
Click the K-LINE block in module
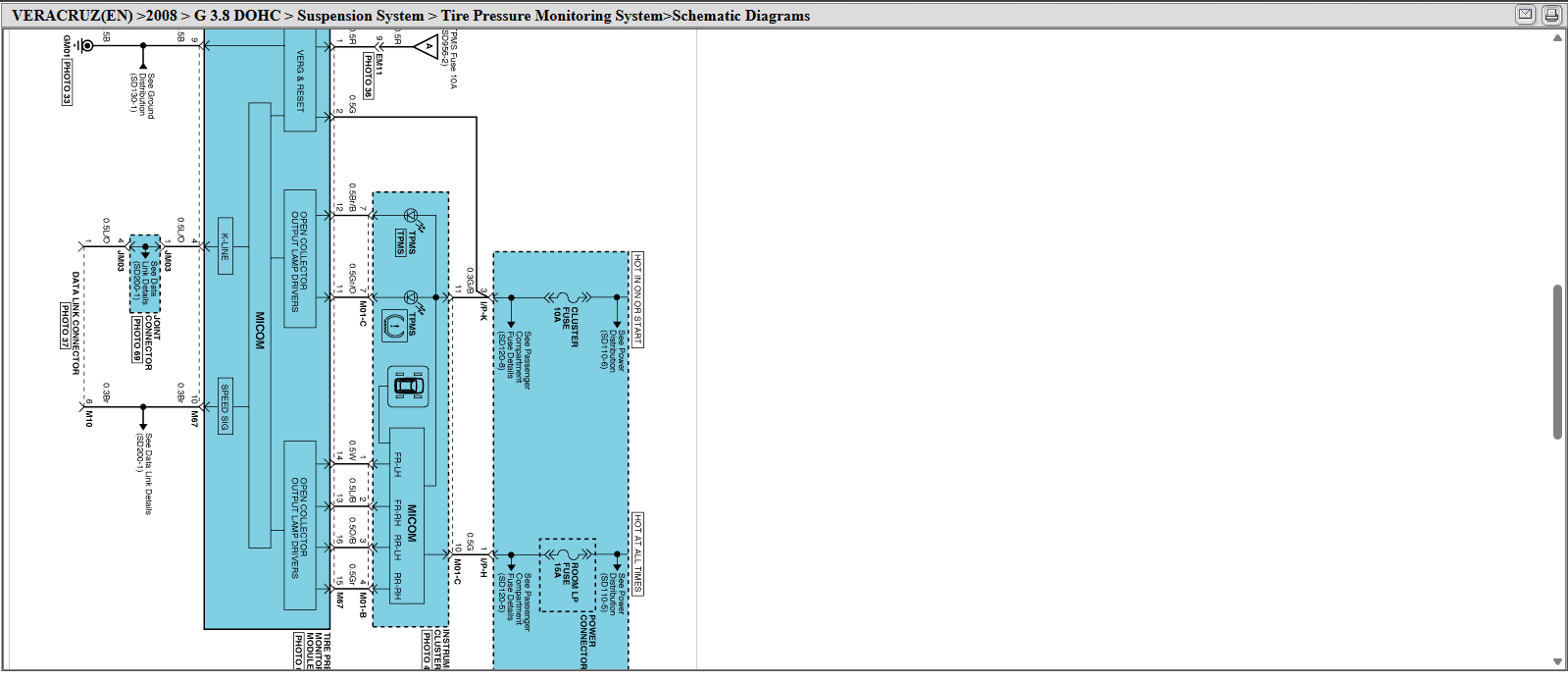226,245
